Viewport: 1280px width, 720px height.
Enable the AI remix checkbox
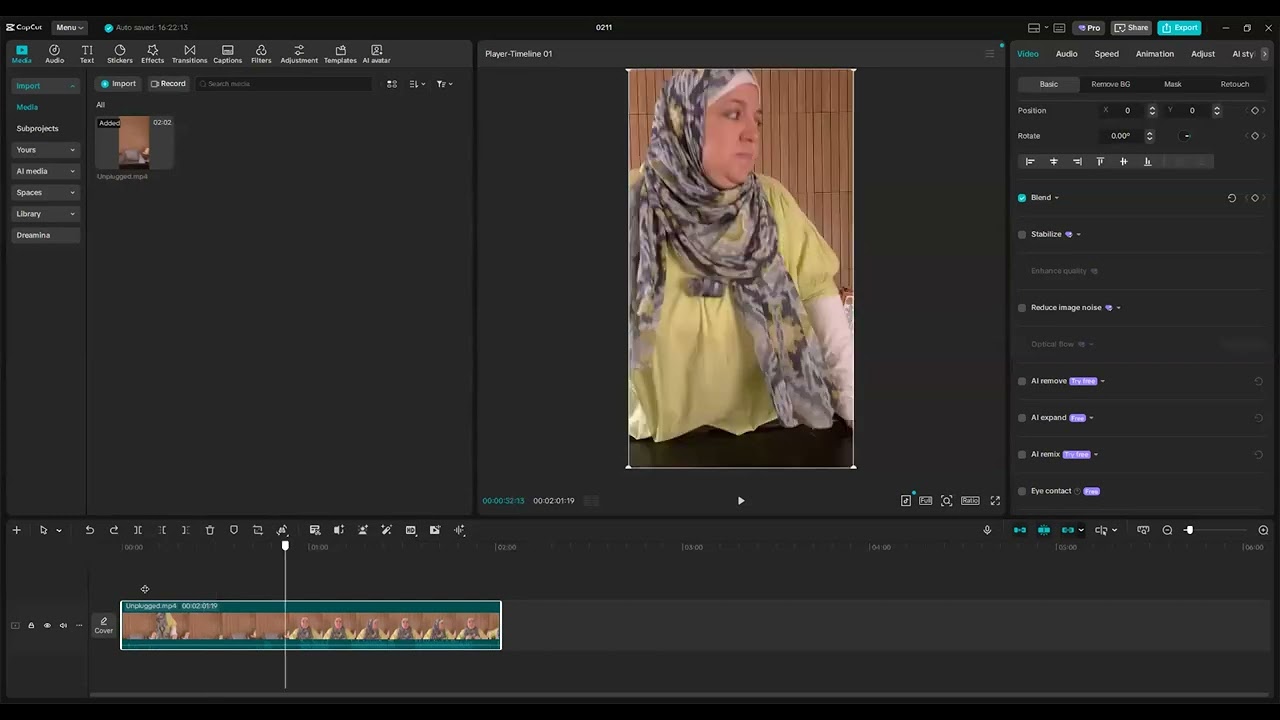[1022, 454]
